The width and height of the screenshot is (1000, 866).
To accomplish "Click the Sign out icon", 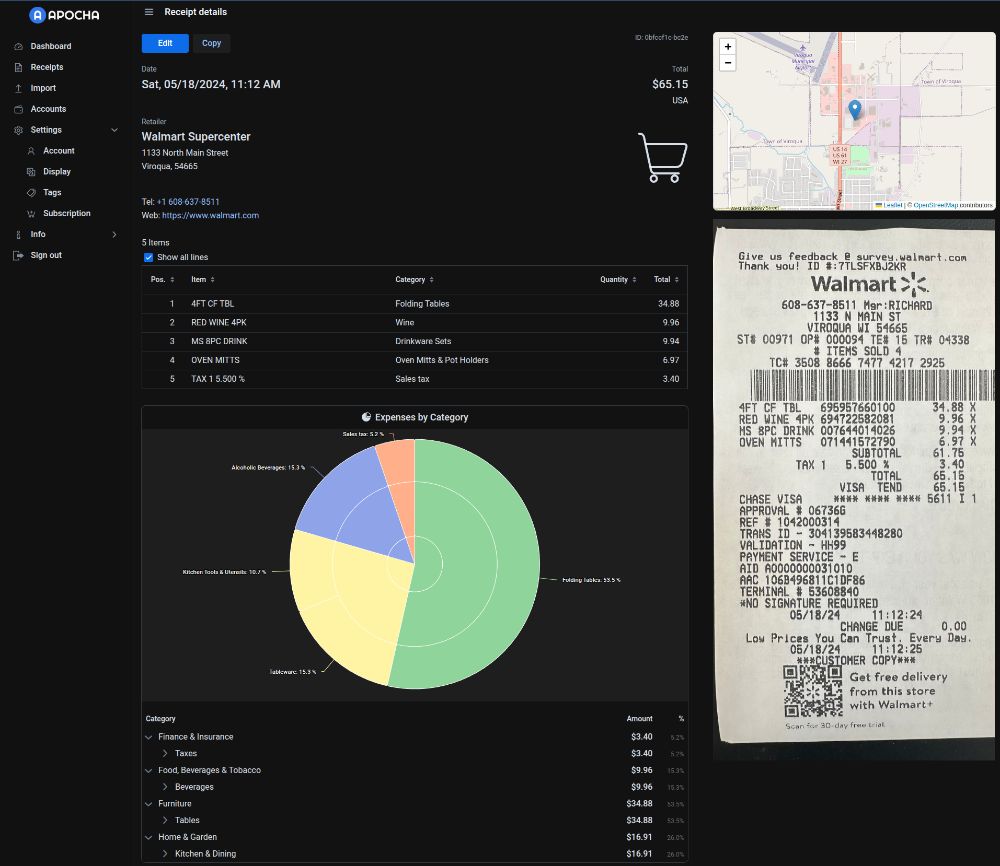I will (18, 255).
